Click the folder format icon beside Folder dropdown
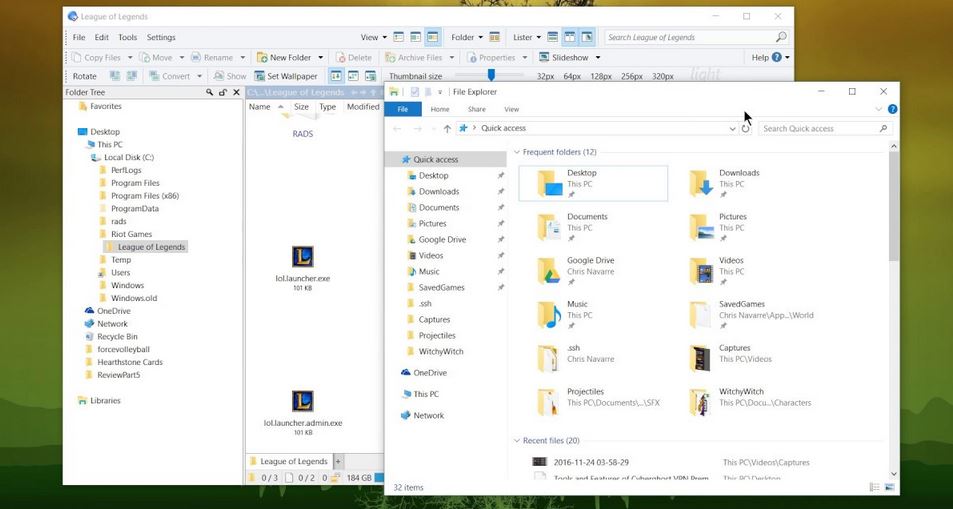This screenshot has width=953, height=509. [x=495, y=37]
